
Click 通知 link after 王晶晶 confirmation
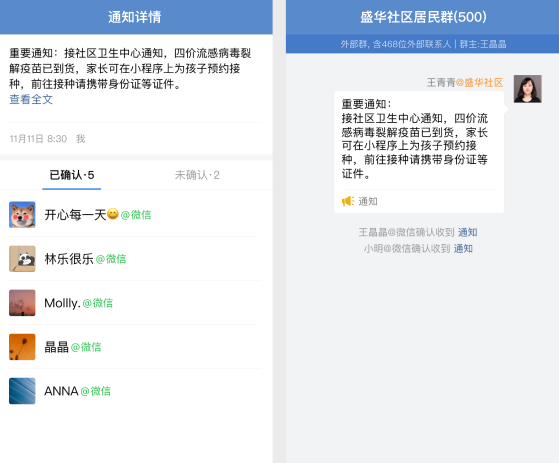467,232
